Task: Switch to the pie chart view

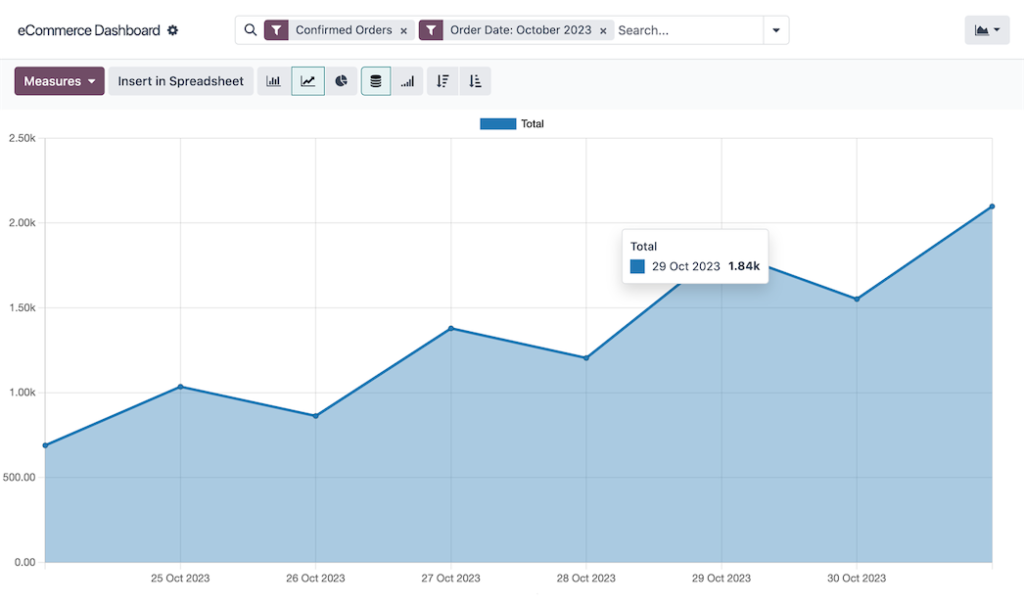Action: [x=341, y=81]
